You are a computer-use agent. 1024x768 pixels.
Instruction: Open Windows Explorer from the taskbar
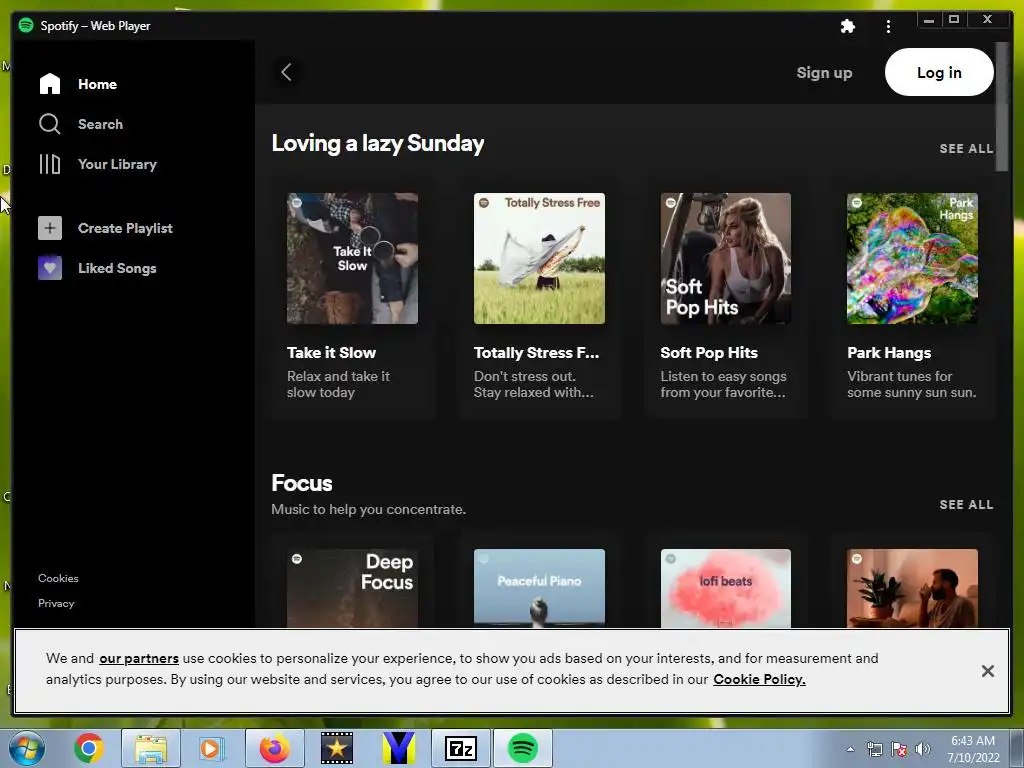[x=151, y=748]
